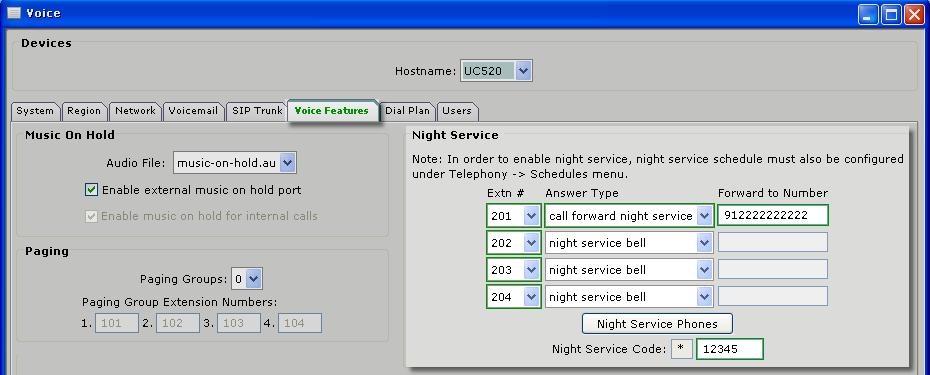Click Forward to Number field for extension 203
This screenshot has height=375, width=930.
(773, 269)
